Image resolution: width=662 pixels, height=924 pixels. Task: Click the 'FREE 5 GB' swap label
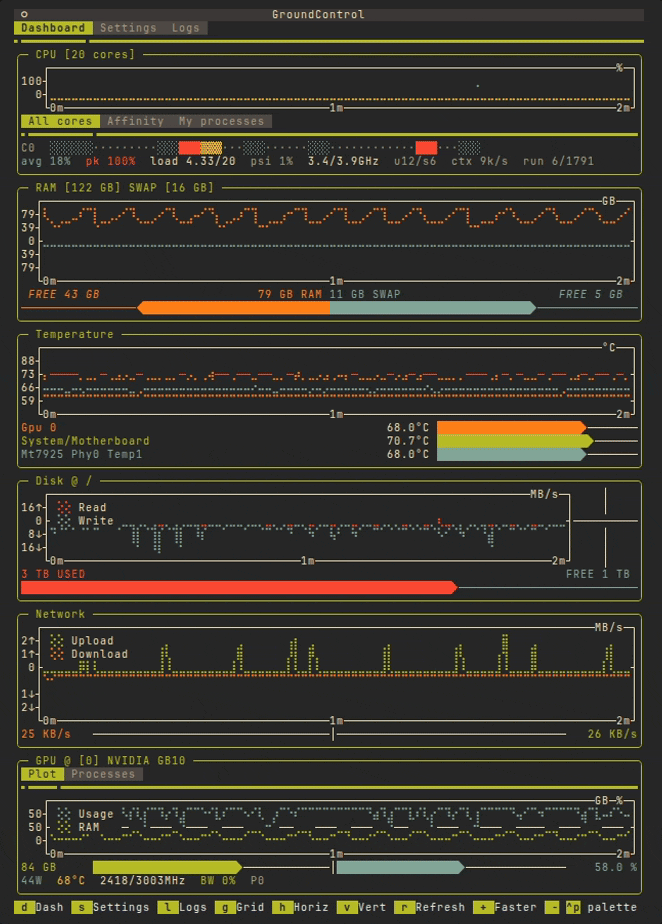[591, 294]
